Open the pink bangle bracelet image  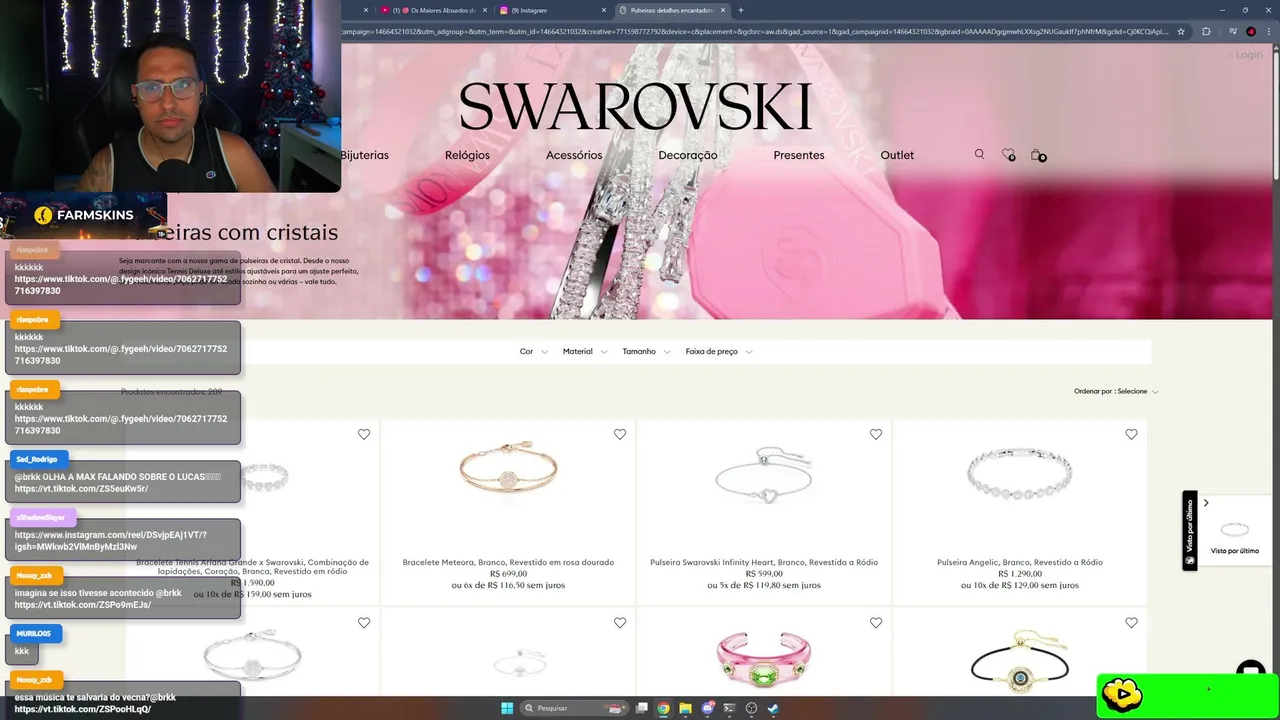coord(764,659)
